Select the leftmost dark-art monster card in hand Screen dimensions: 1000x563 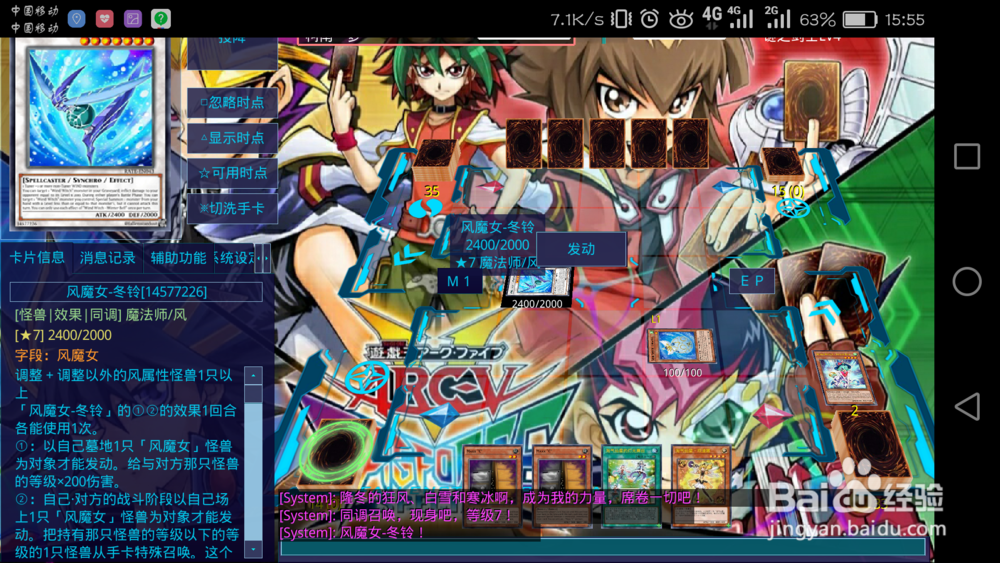pyautogui.click(x=492, y=486)
